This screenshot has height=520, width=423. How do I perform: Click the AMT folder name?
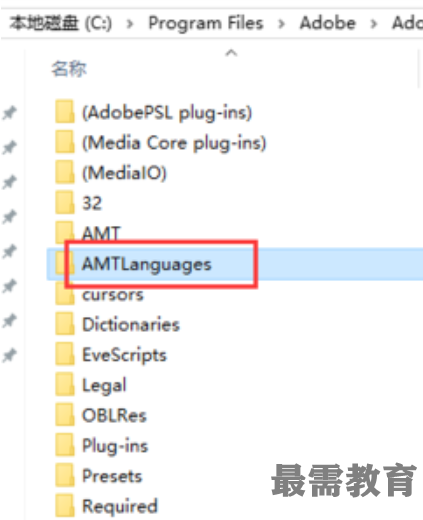tap(101, 233)
